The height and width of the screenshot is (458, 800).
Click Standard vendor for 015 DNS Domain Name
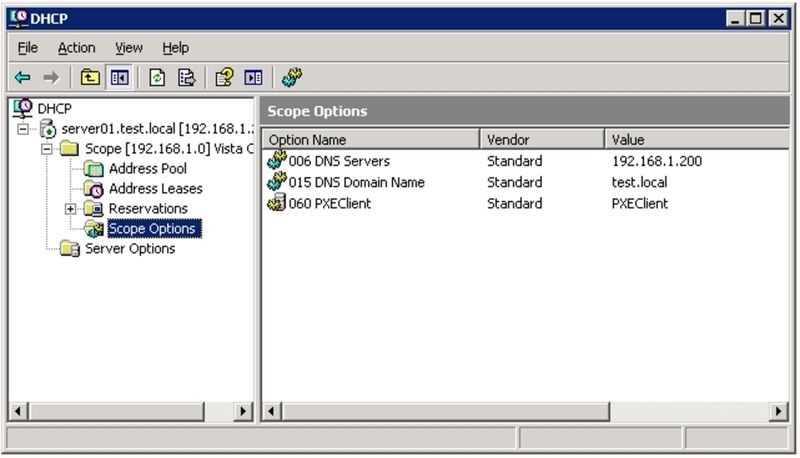[x=514, y=182]
